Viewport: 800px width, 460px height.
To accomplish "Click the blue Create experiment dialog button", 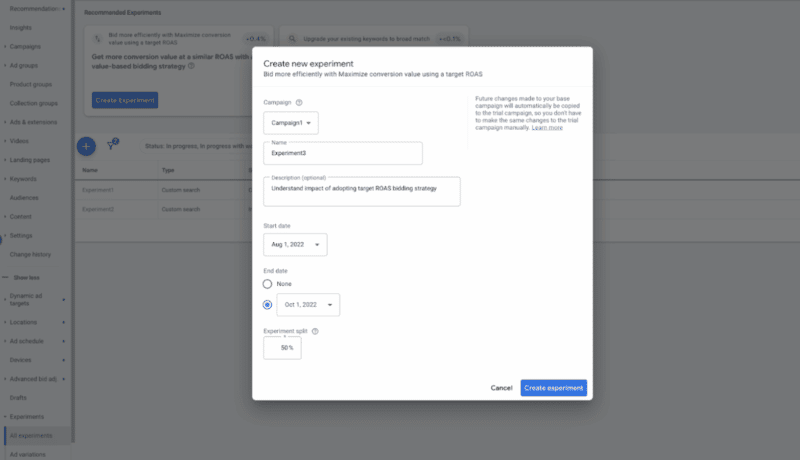I will click(x=553, y=388).
